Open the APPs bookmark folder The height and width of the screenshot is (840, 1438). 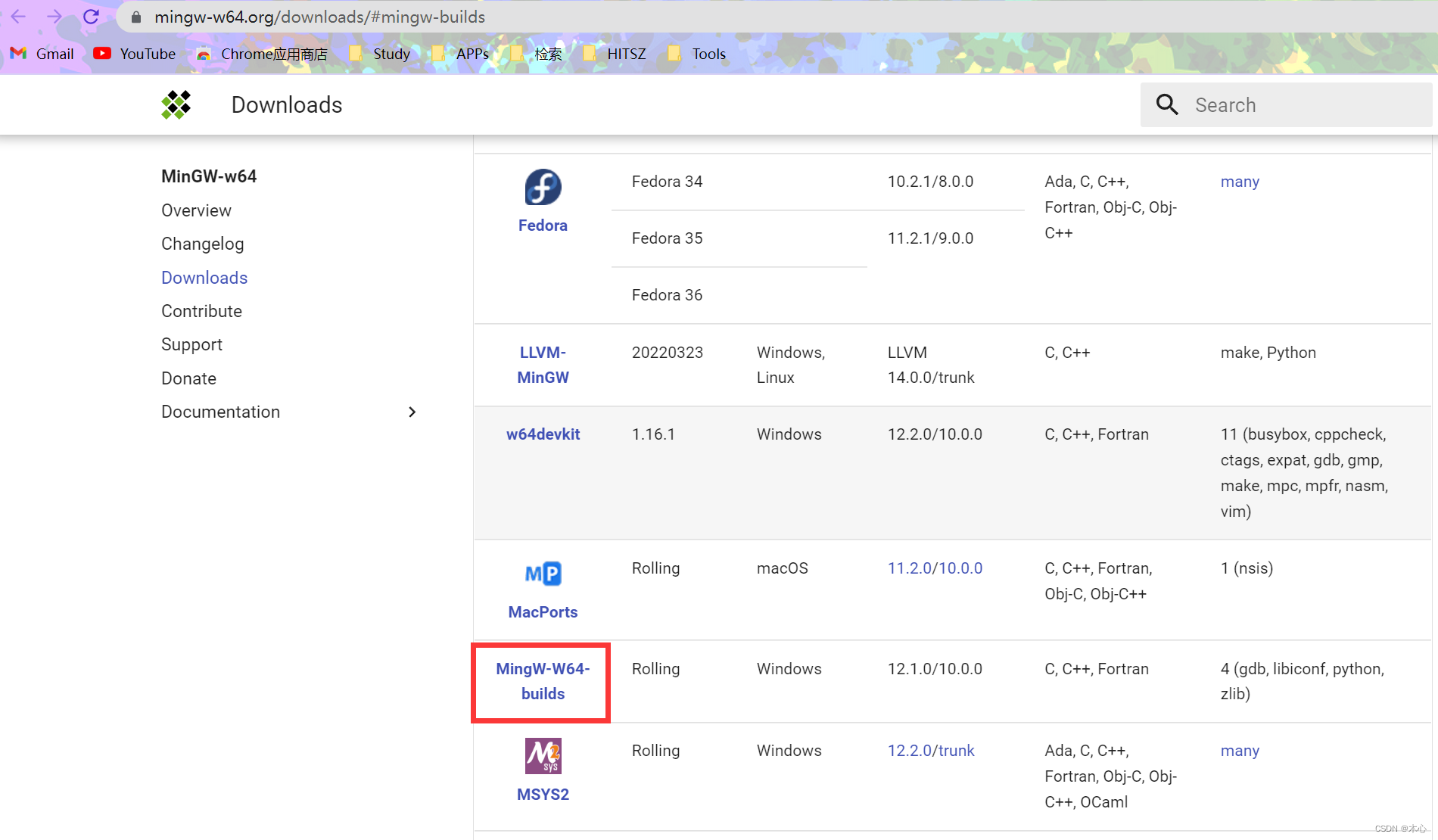click(460, 54)
